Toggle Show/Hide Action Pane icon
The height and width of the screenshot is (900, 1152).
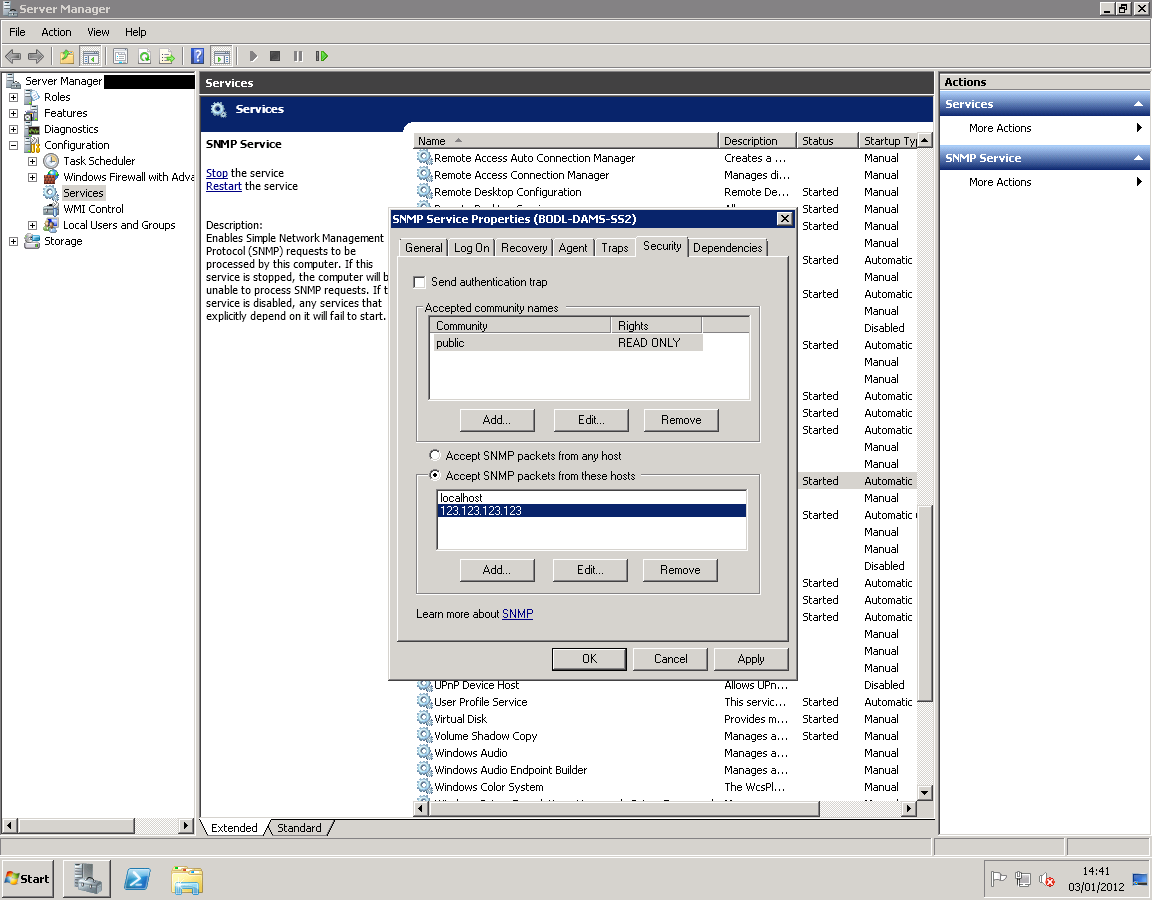[x=221, y=56]
